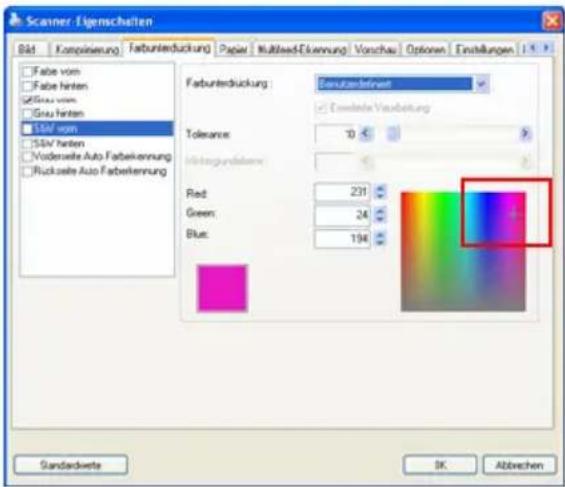Click the Tolerance value field
This screenshot has width=565, height=487.
tap(336, 134)
